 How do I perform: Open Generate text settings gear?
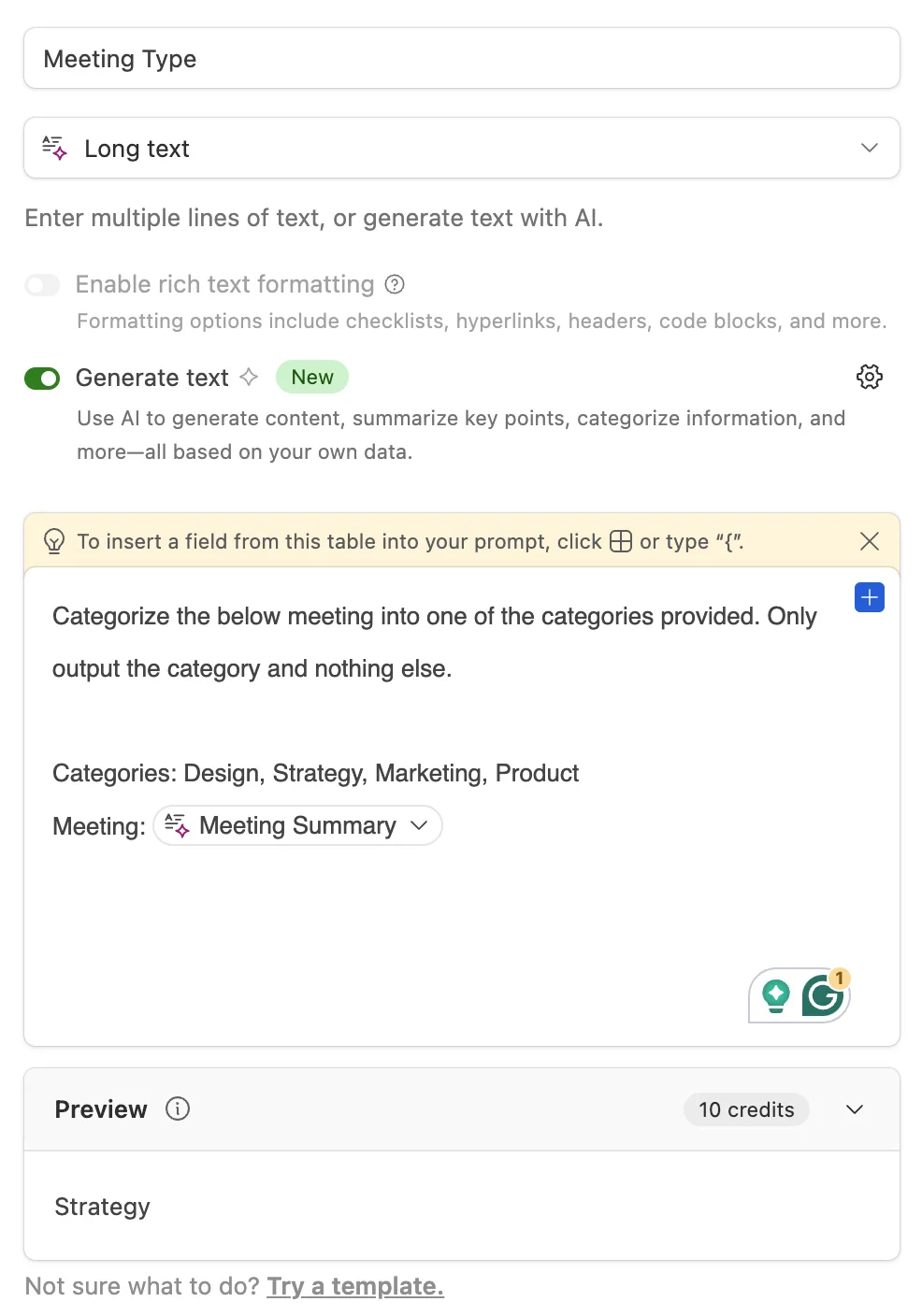pyautogui.click(x=869, y=377)
